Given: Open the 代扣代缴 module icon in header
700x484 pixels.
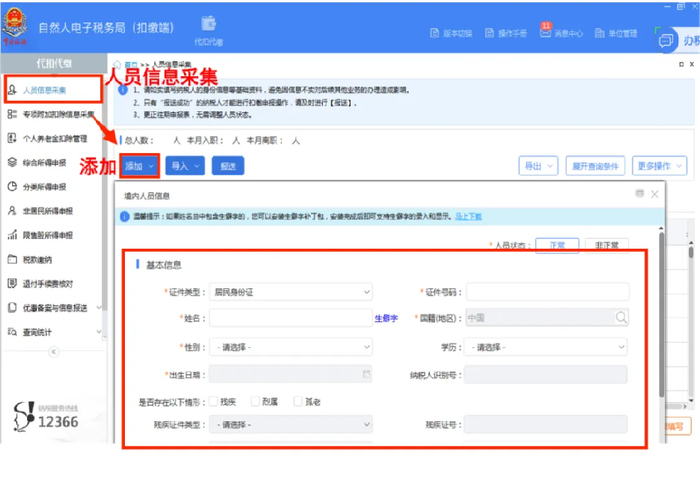Looking at the screenshot, I should point(208,24).
